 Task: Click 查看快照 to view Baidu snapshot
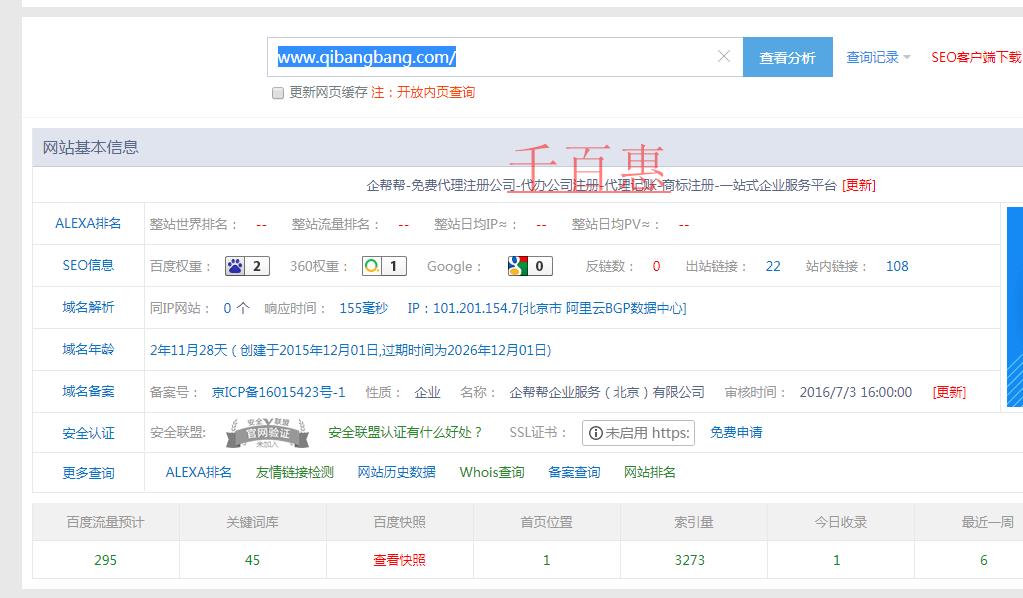tap(398, 559)
